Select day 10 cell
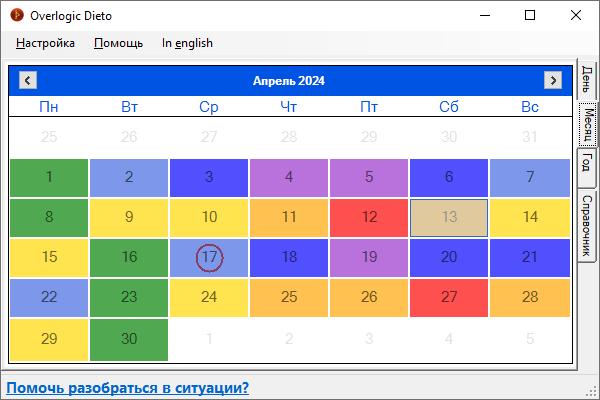This screenshot has height=400, width=600. point(209,218)
